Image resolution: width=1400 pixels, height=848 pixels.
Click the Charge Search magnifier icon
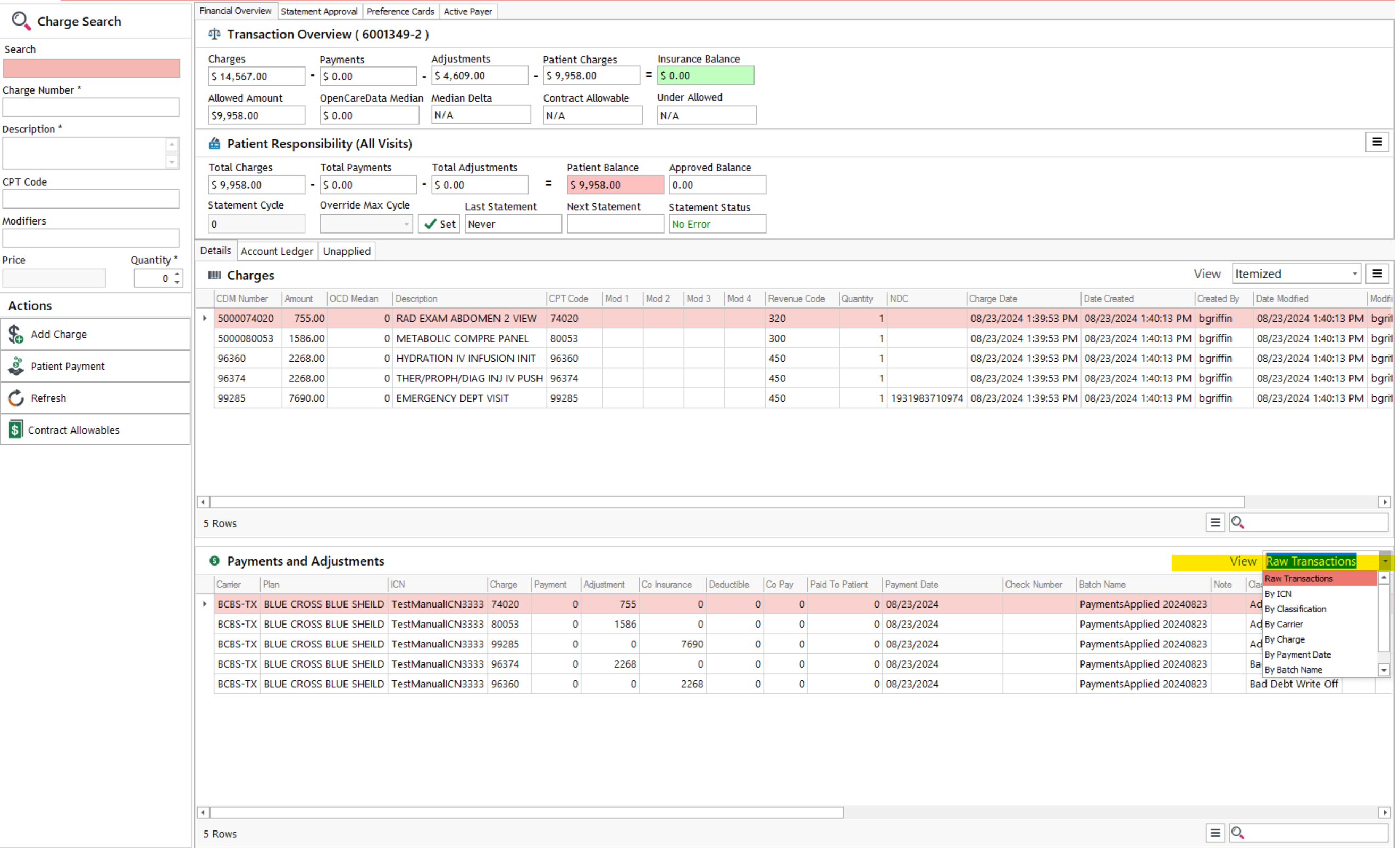point(21,22)
